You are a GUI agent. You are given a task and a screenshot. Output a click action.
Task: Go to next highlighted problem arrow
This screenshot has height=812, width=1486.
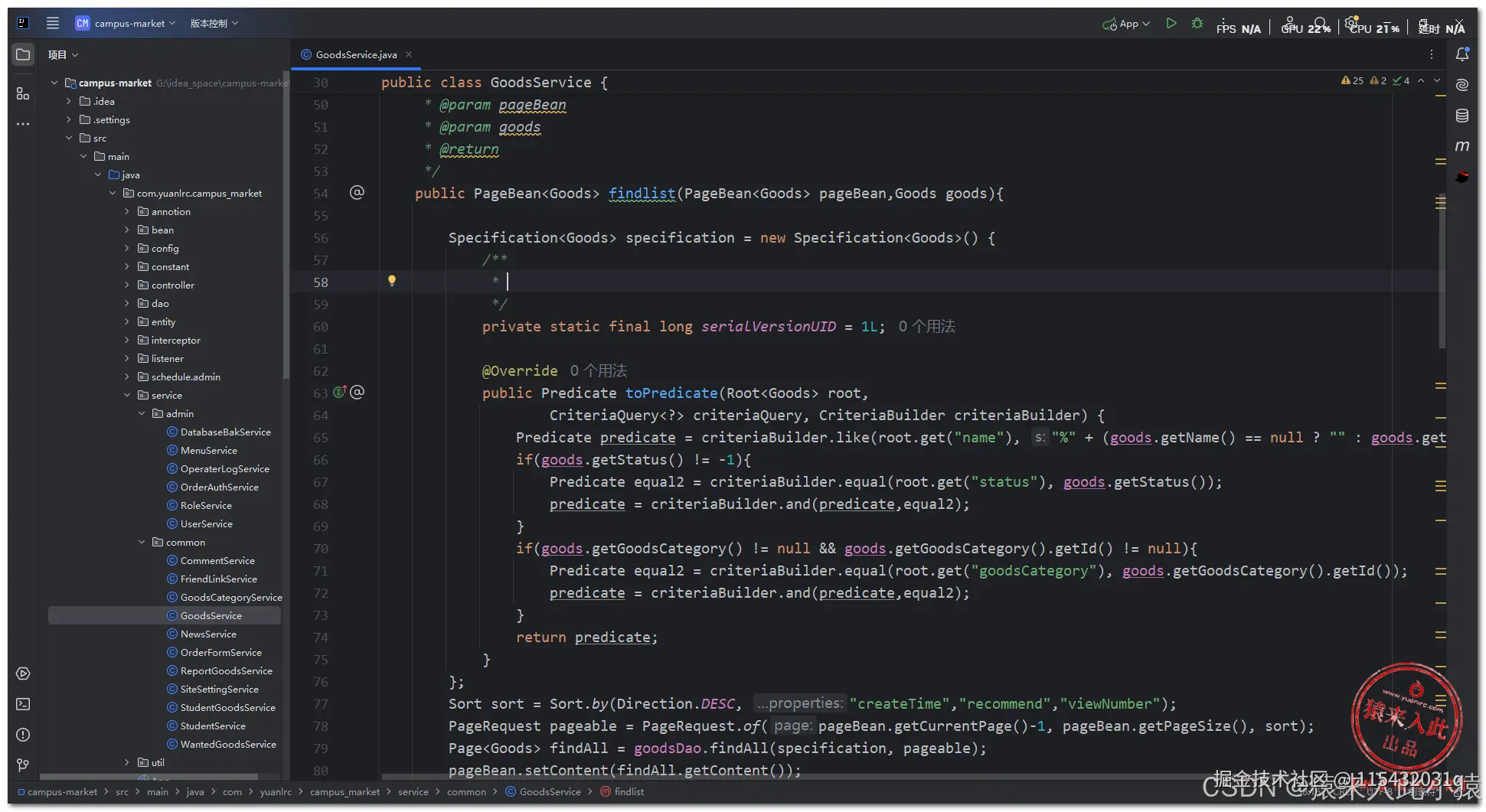[x=1437, y=80]
